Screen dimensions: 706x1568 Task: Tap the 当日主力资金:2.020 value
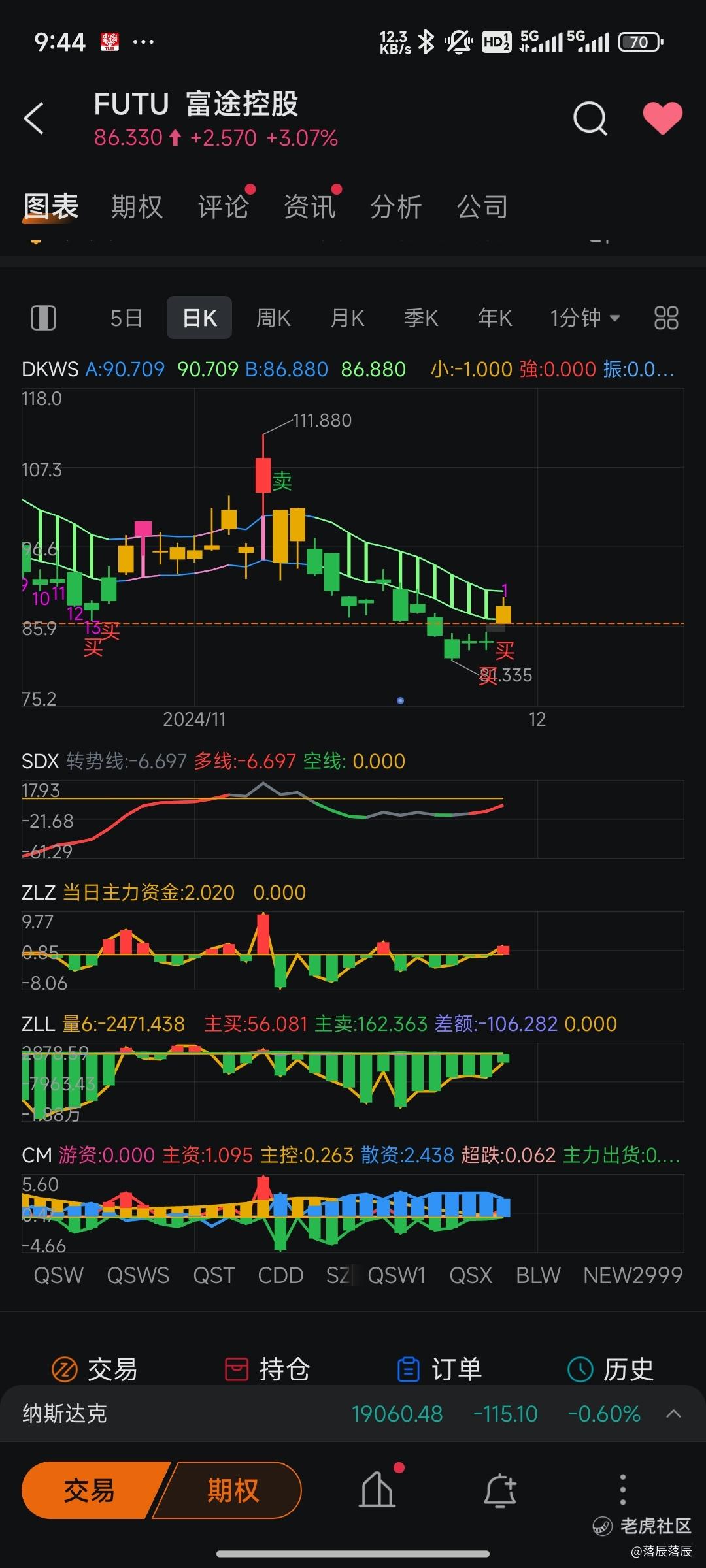[148, 892]
